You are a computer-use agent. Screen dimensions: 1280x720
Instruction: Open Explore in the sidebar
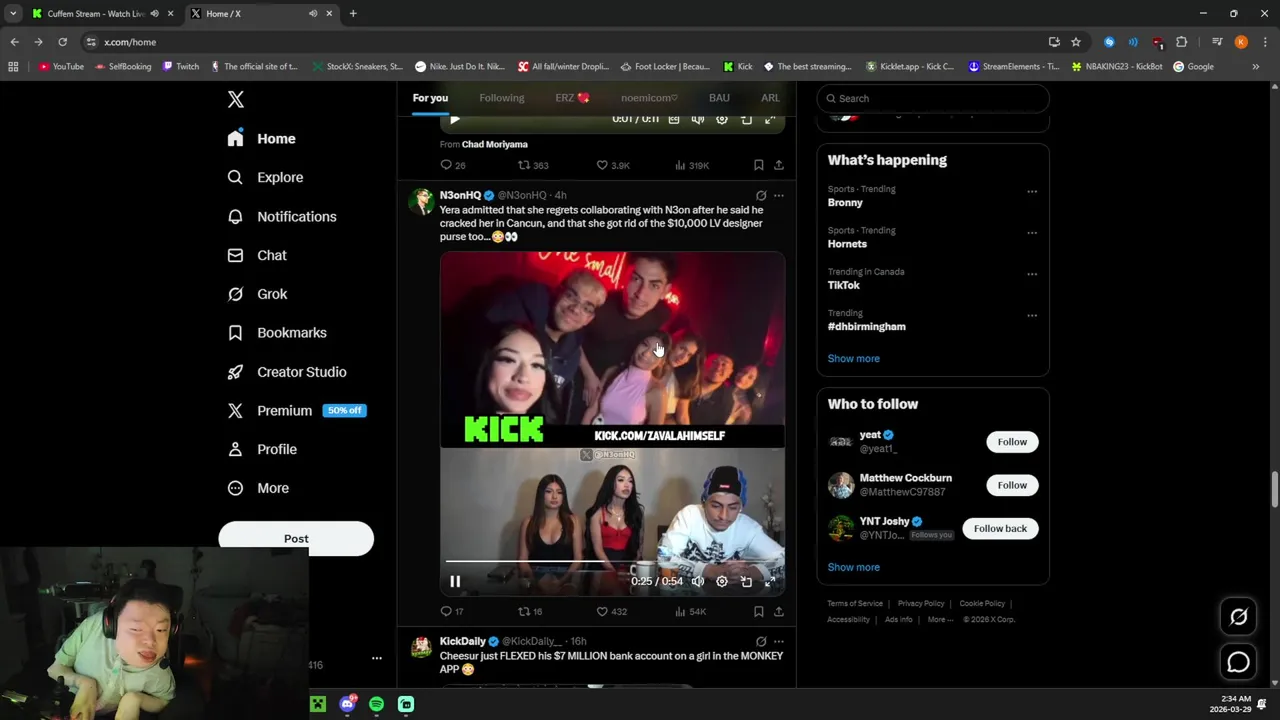pos(266,177)
